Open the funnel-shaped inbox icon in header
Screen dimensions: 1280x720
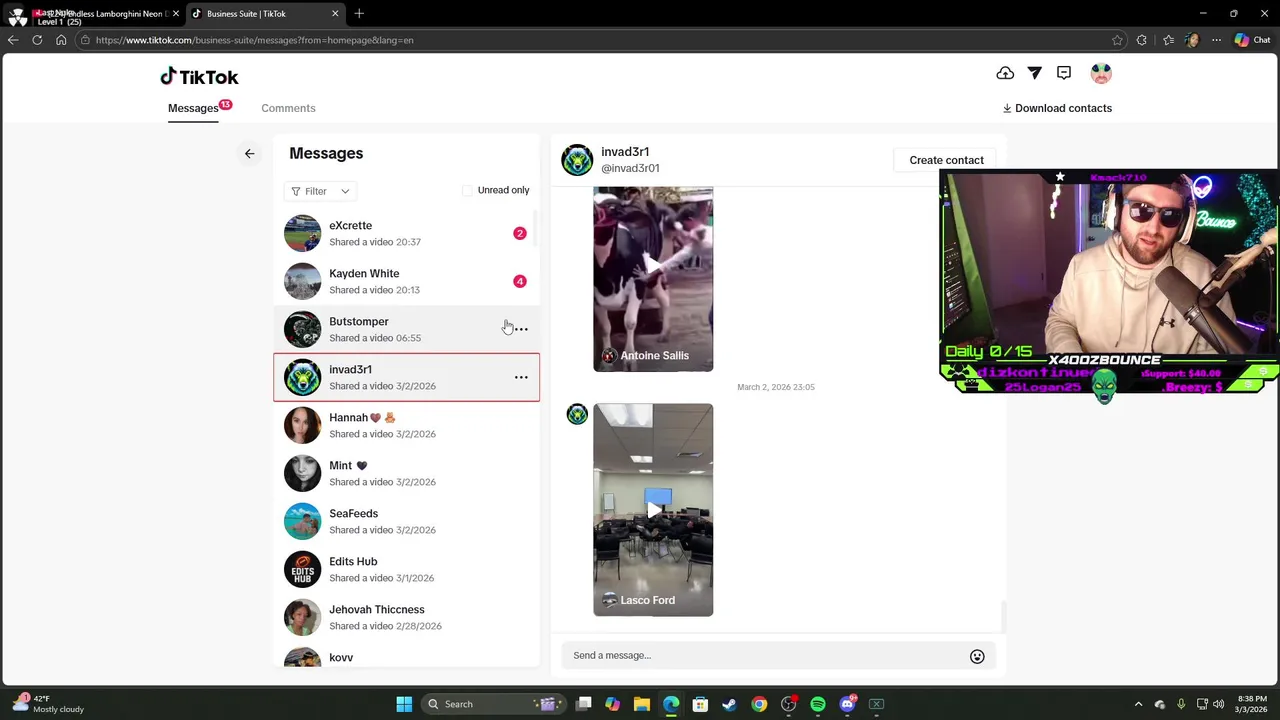[x=1035, y=73]
